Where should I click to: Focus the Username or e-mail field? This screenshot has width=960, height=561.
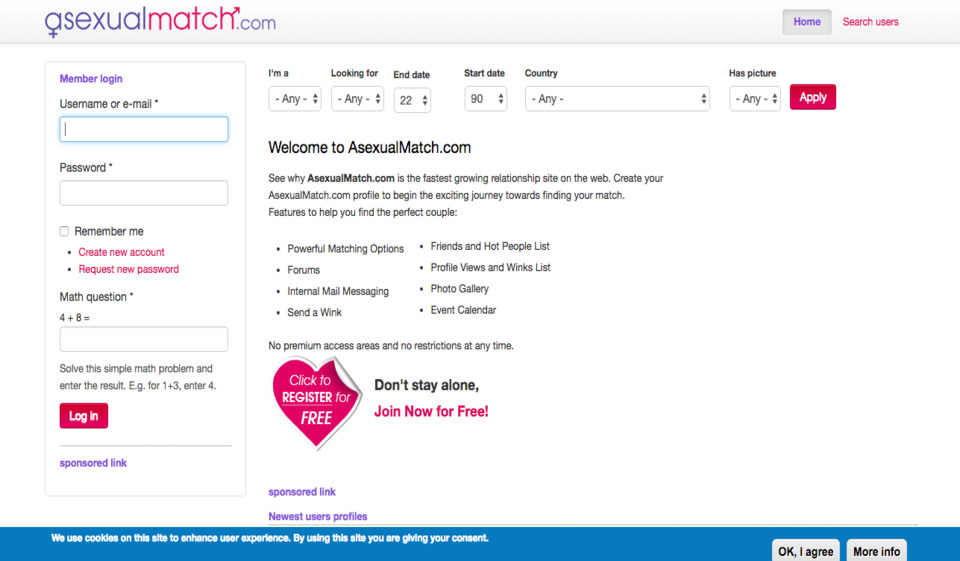[144, 129]
